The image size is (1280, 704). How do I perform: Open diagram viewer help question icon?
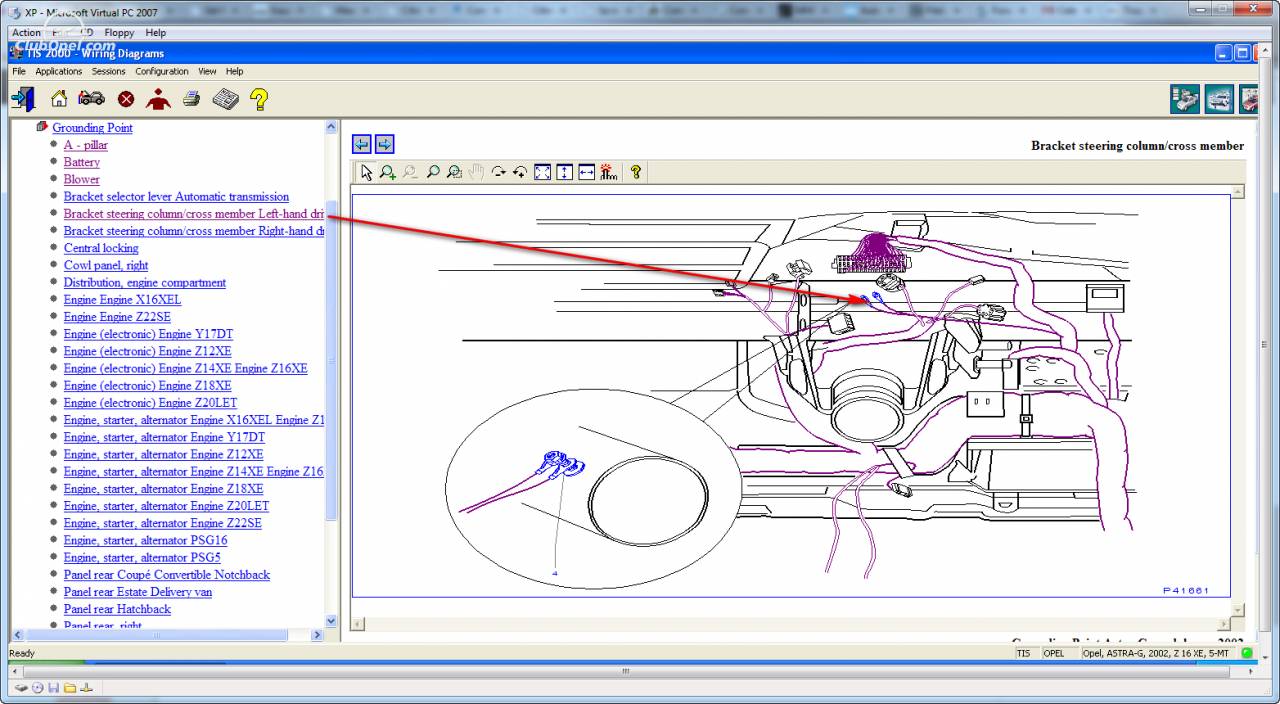point(636,172)
